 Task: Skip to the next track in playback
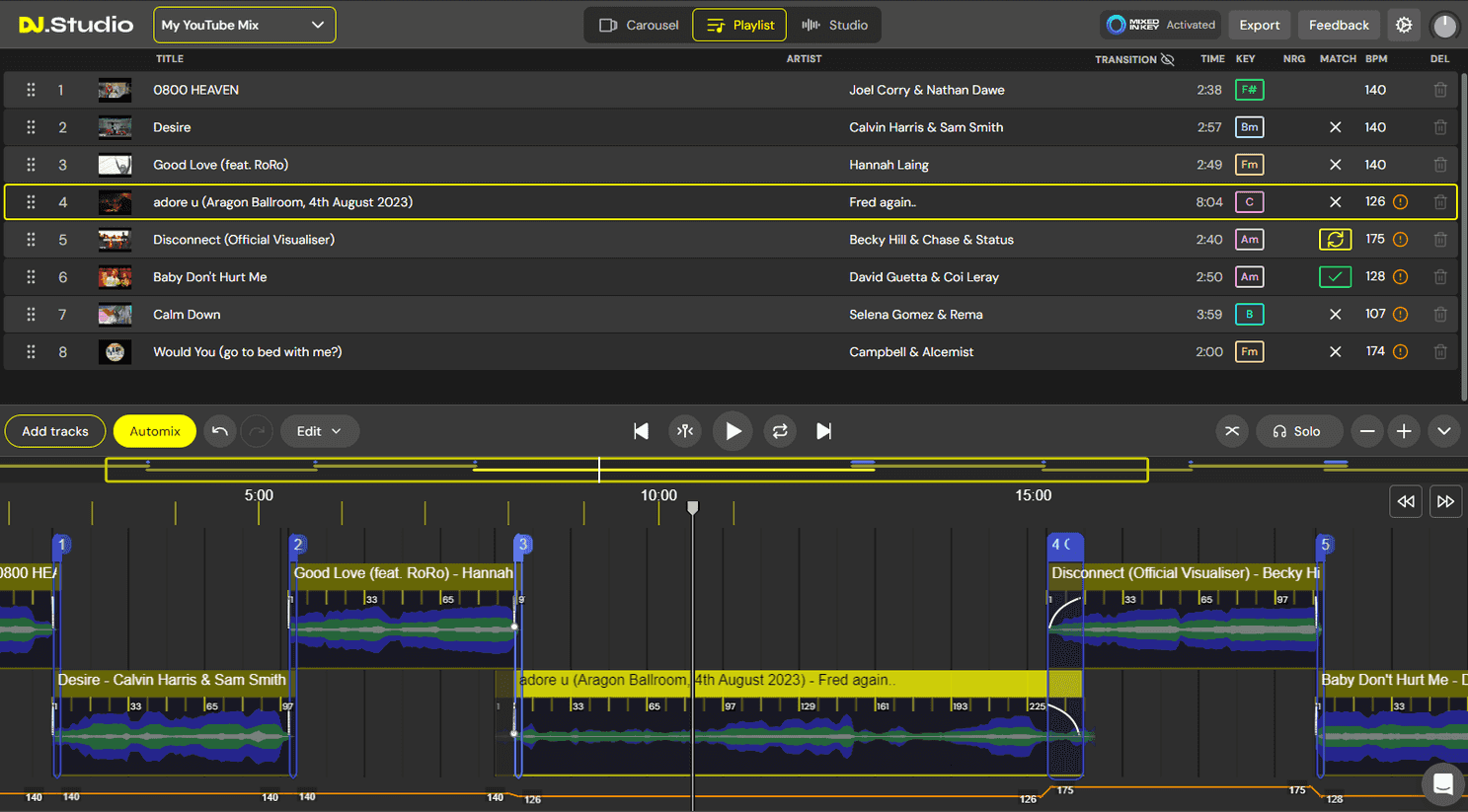coord(824,431)
